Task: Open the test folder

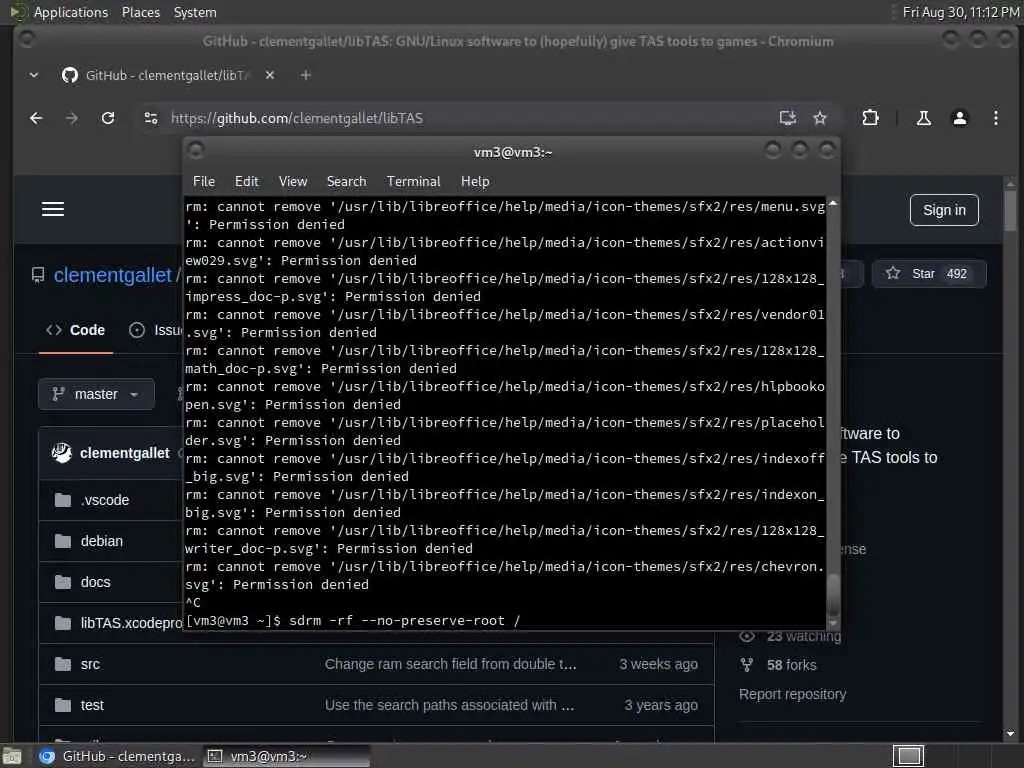Action: click(x=92, y=705)
